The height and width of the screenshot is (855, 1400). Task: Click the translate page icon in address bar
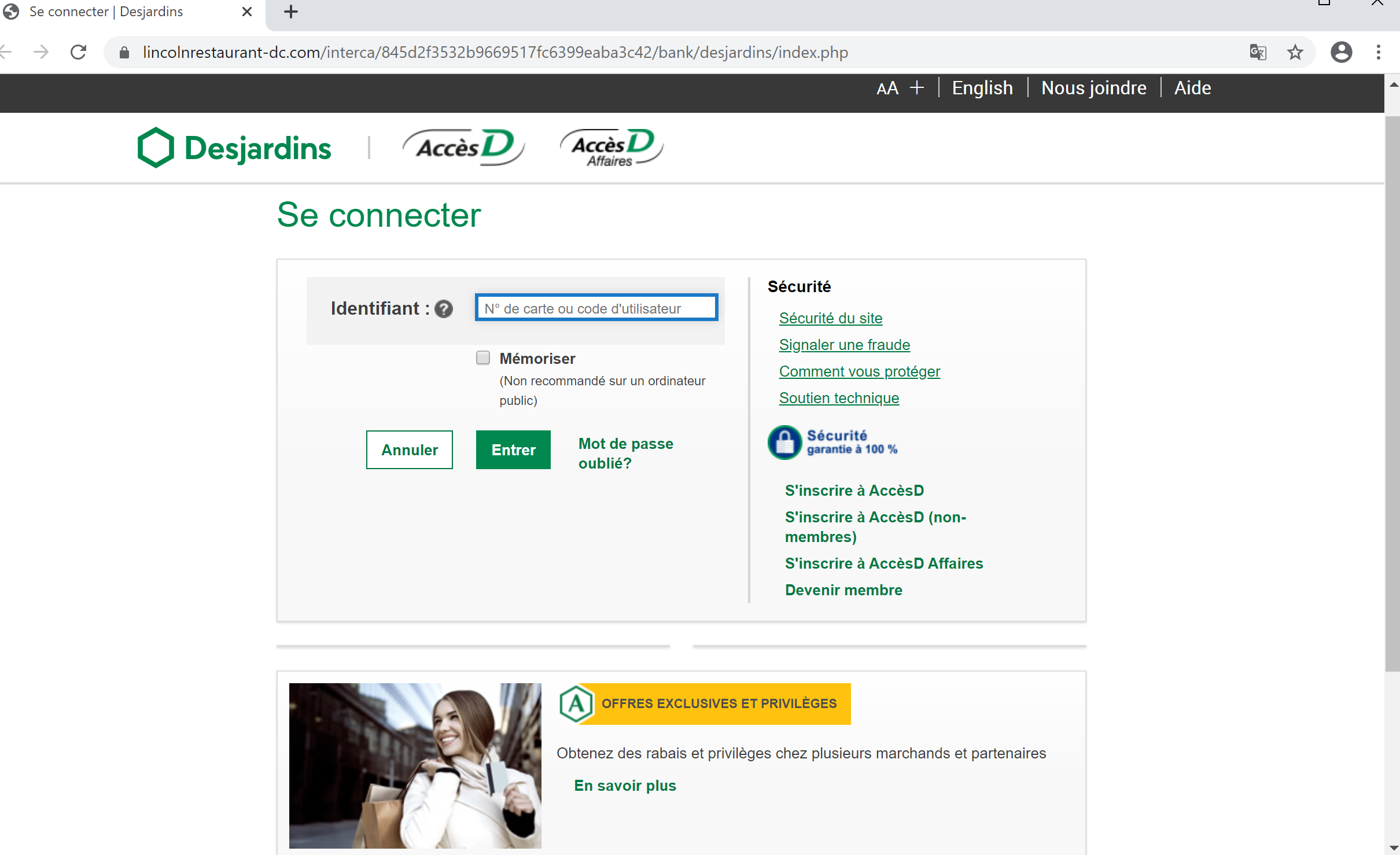1257,53
